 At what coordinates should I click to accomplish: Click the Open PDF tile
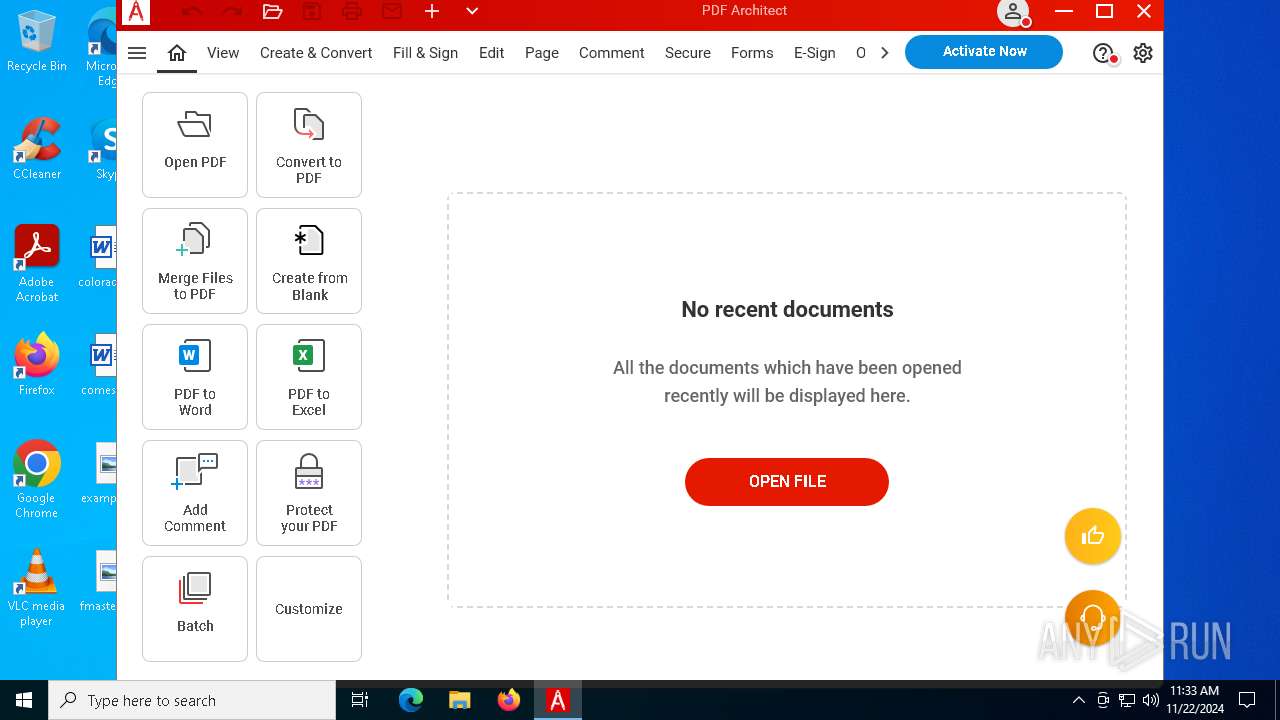tap(195, 145)
